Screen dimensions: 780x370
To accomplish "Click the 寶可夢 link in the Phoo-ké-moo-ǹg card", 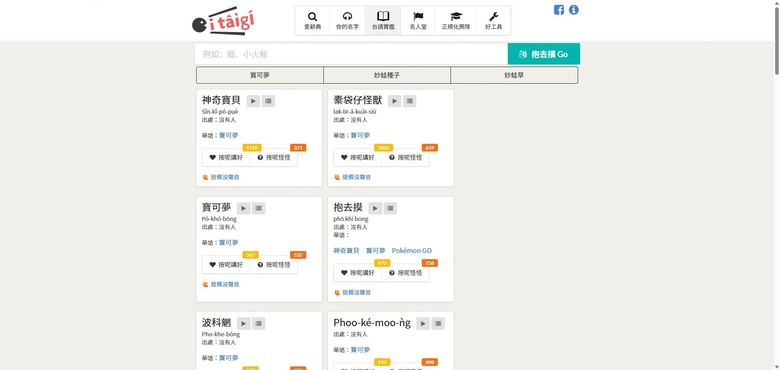I will pyautogui.click(x=360, y=350).
